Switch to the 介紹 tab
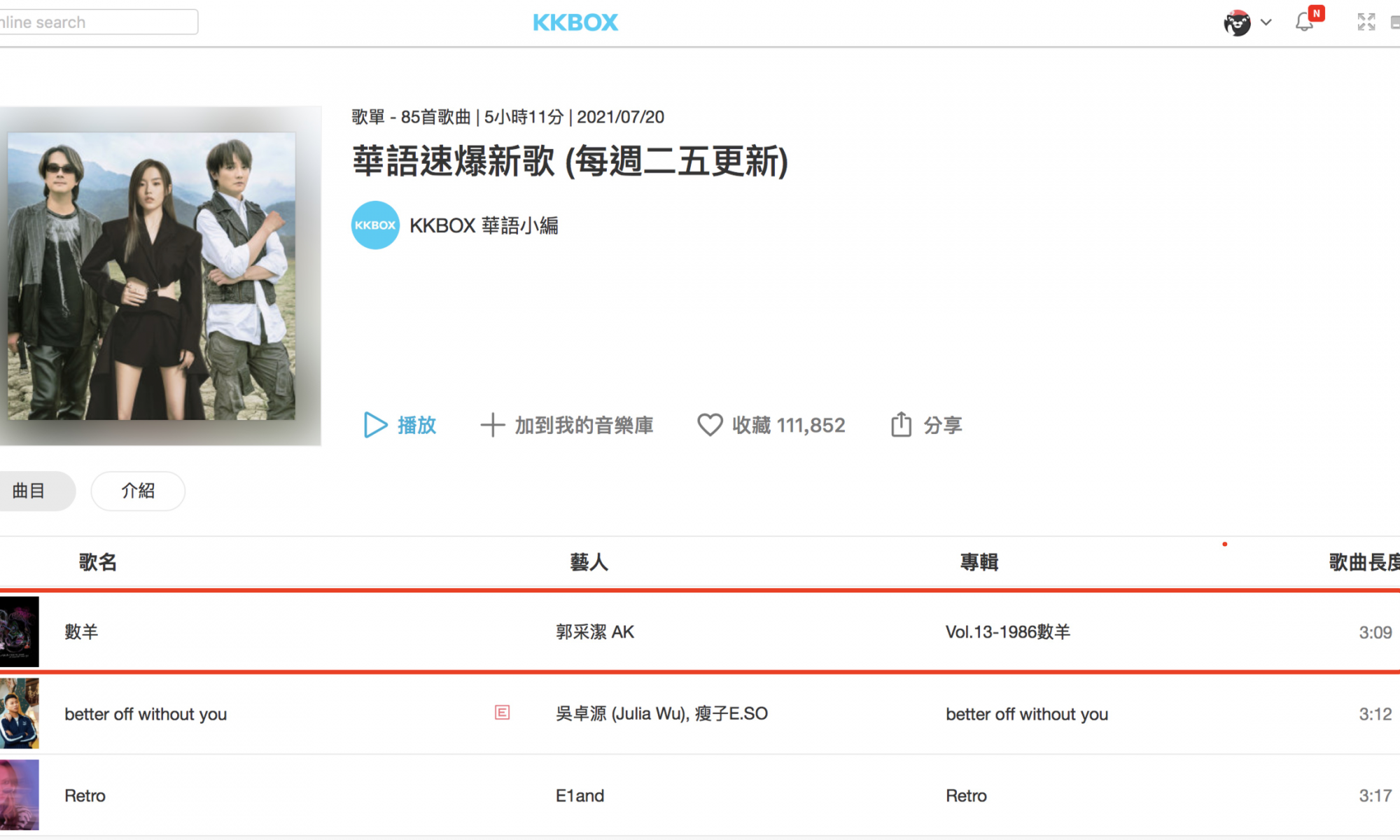This screenshot has width=1400, height=840. coord(138,491)
